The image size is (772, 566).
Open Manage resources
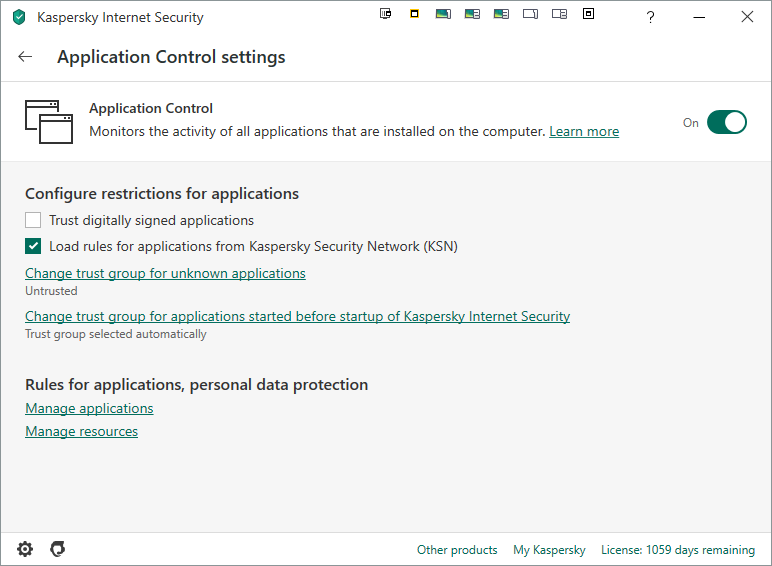[x=81, y=431]
